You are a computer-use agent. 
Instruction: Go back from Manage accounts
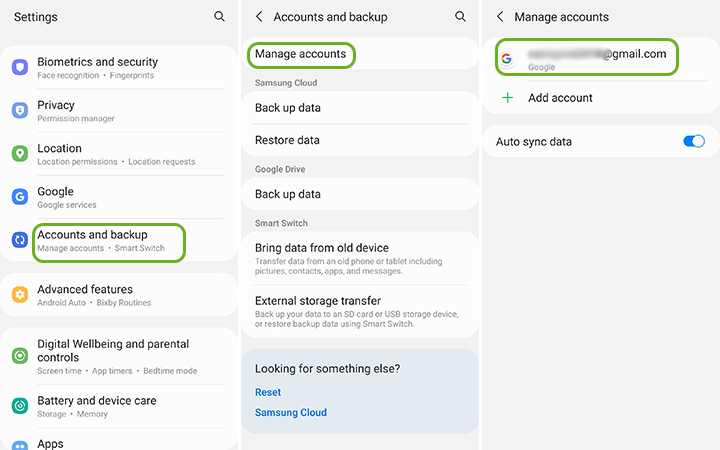(501, 17)
